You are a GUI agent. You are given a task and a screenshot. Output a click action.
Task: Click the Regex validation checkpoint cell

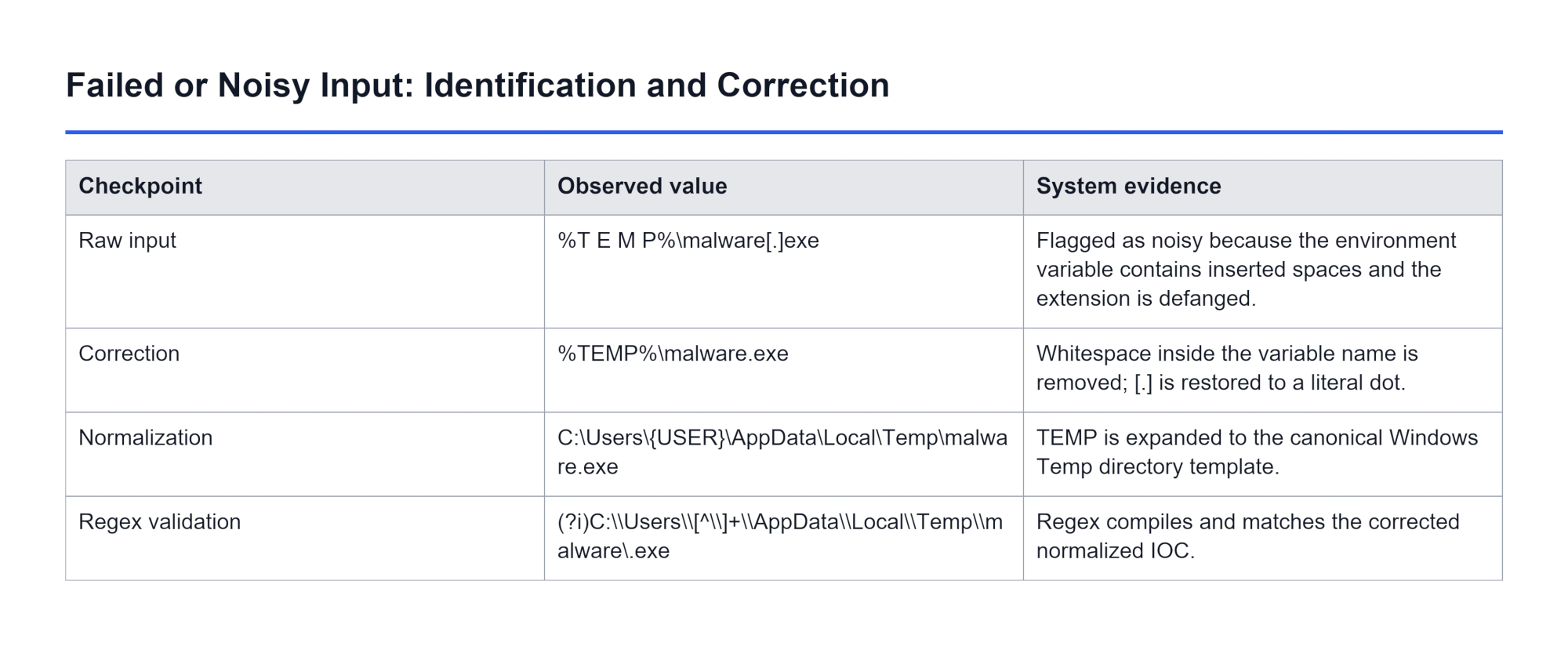pyautogui.click(x=305, y=538)
